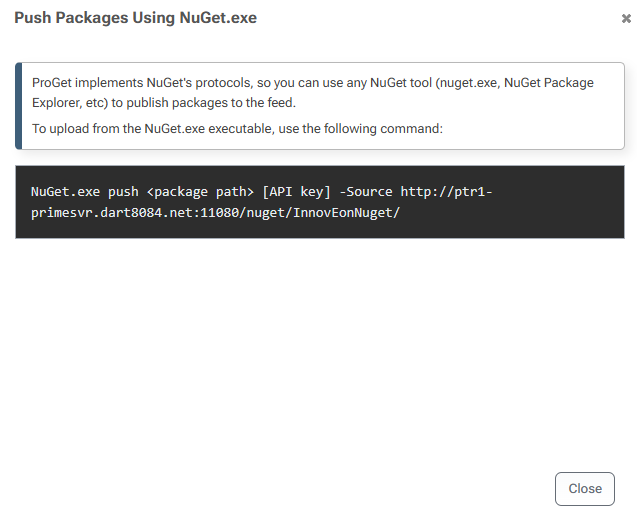Screen dimensions: 637x510
Task: Close the dialog with the X icon
Action: [x=626, y=18]
